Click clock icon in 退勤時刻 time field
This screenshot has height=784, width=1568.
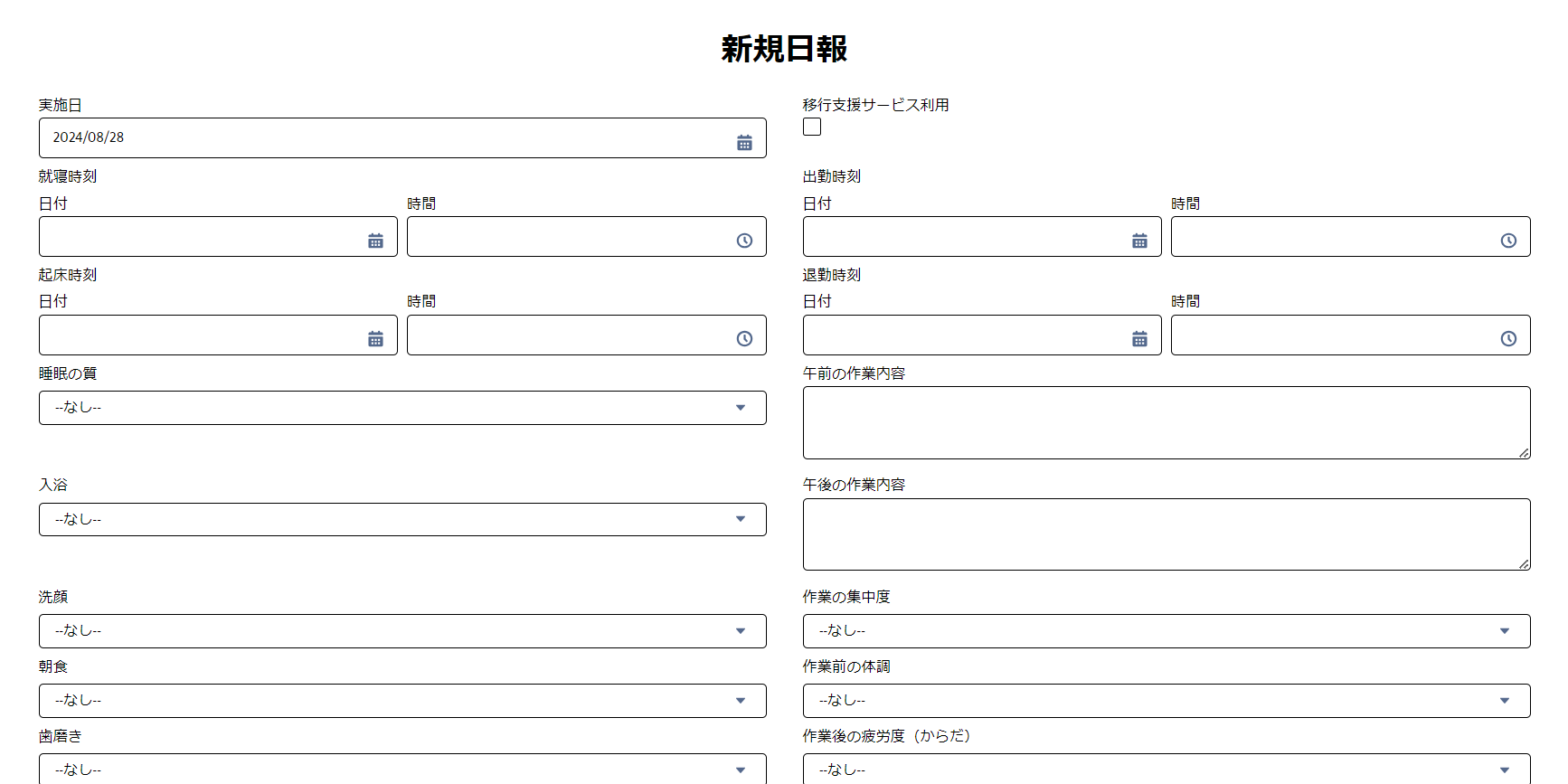click(1508, 338)
